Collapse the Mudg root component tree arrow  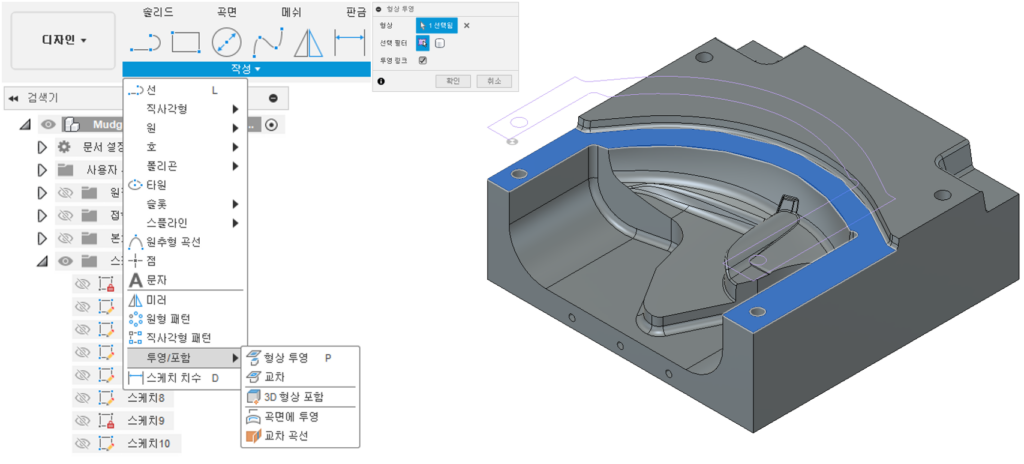(x=25, y=124)
